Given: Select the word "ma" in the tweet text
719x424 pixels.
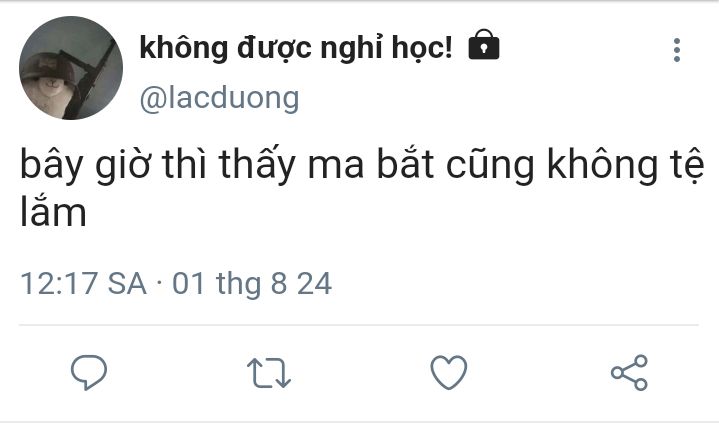Looking at the screenshot, I should pyautogui.click(x=336, y=167).
